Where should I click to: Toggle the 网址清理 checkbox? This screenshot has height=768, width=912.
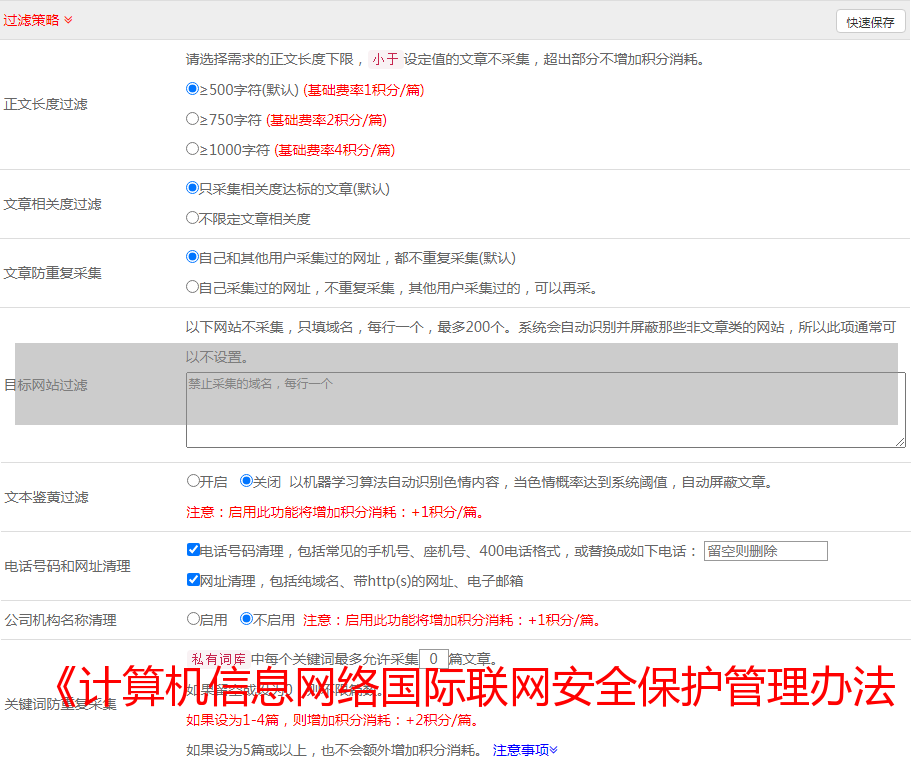[194, 580]
